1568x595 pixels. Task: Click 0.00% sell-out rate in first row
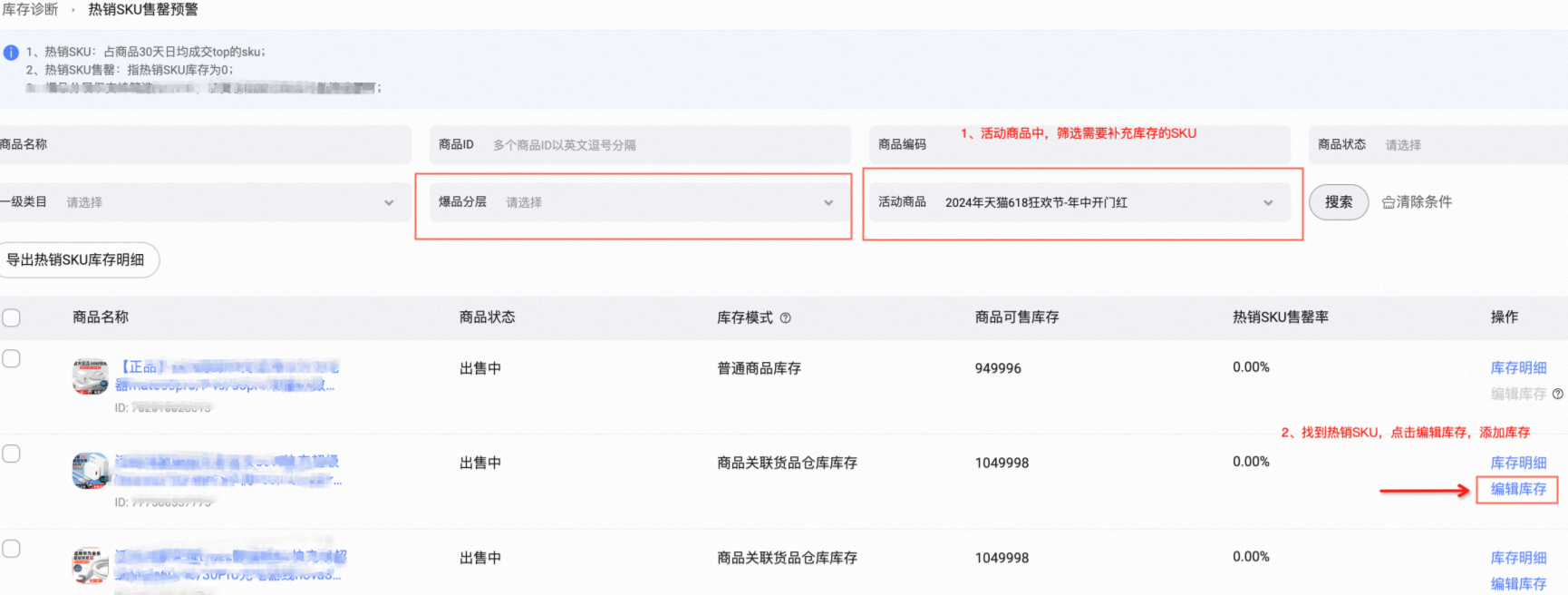click(x=1251, y=367)
